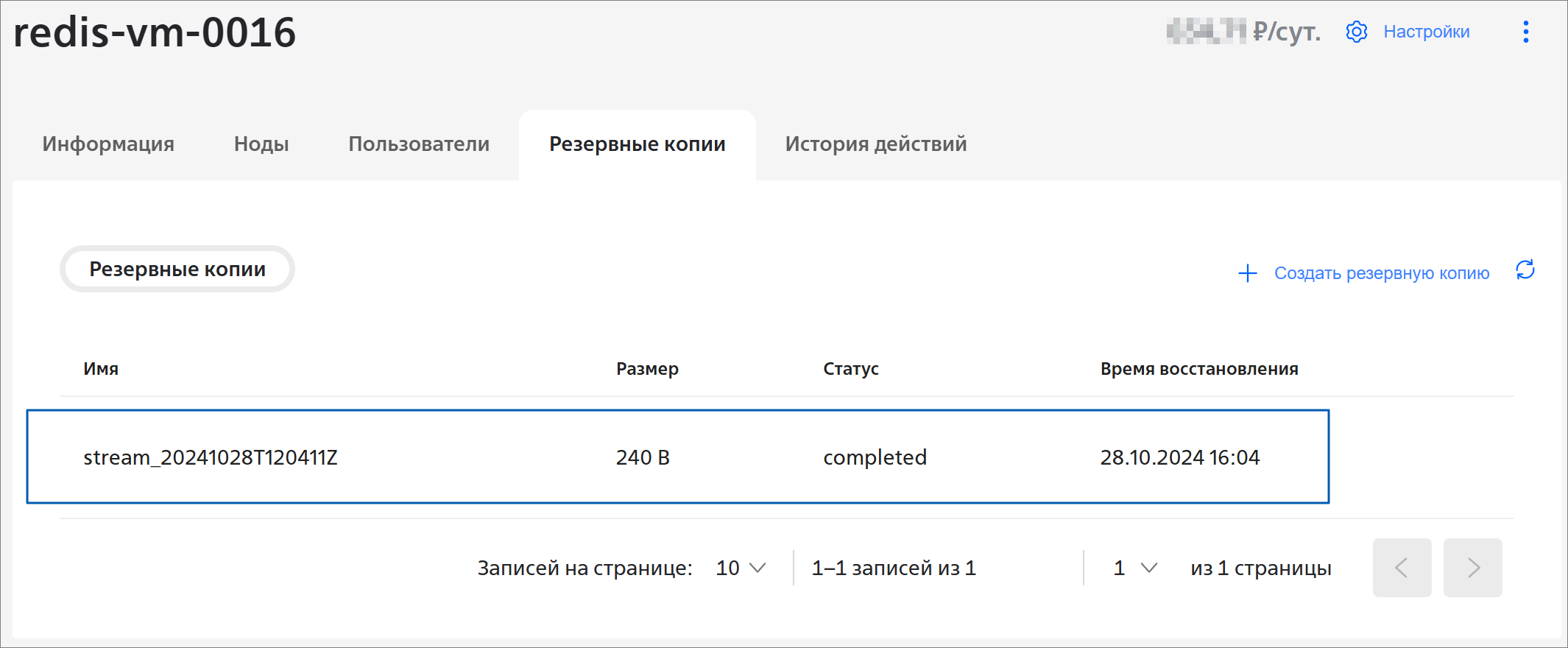Screen dimensions: 1568x648
Task: Open the Настройки link
Action: [x=1427, y=32]
